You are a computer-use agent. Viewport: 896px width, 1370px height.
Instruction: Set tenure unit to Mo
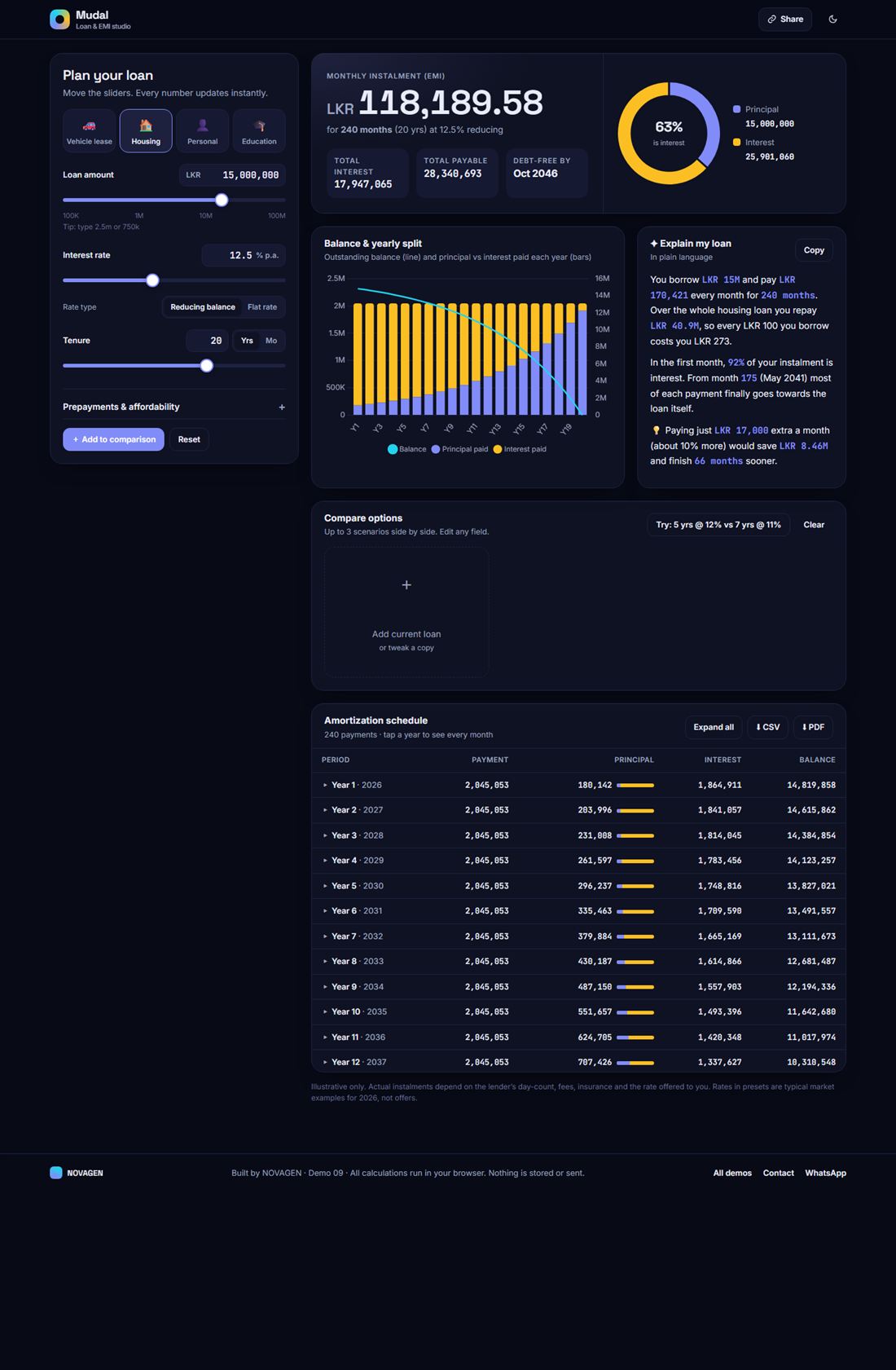click(271, 341)
